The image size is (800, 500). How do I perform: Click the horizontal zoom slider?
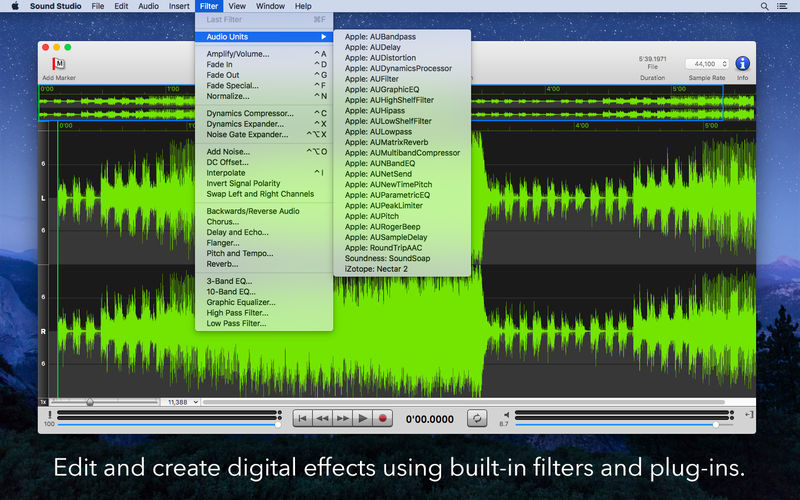(90, 402)
